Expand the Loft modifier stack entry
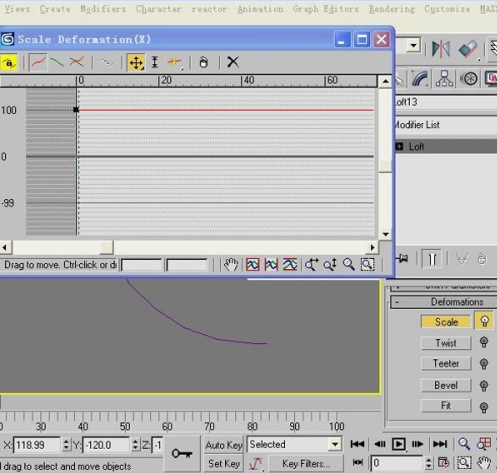This screenshot has width=497, height=473. 399,146
